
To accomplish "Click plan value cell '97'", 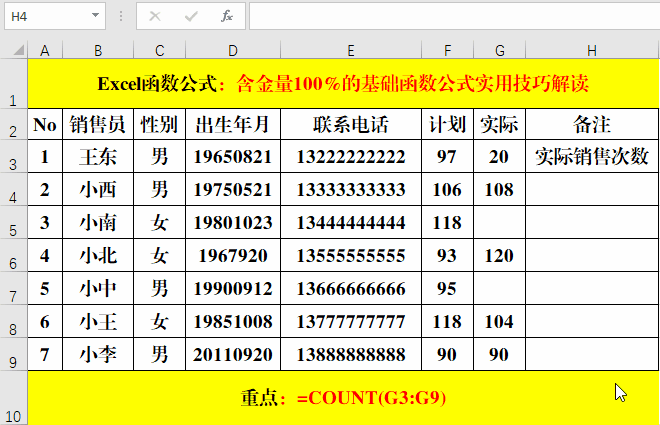I will click(x=447, y=156).
